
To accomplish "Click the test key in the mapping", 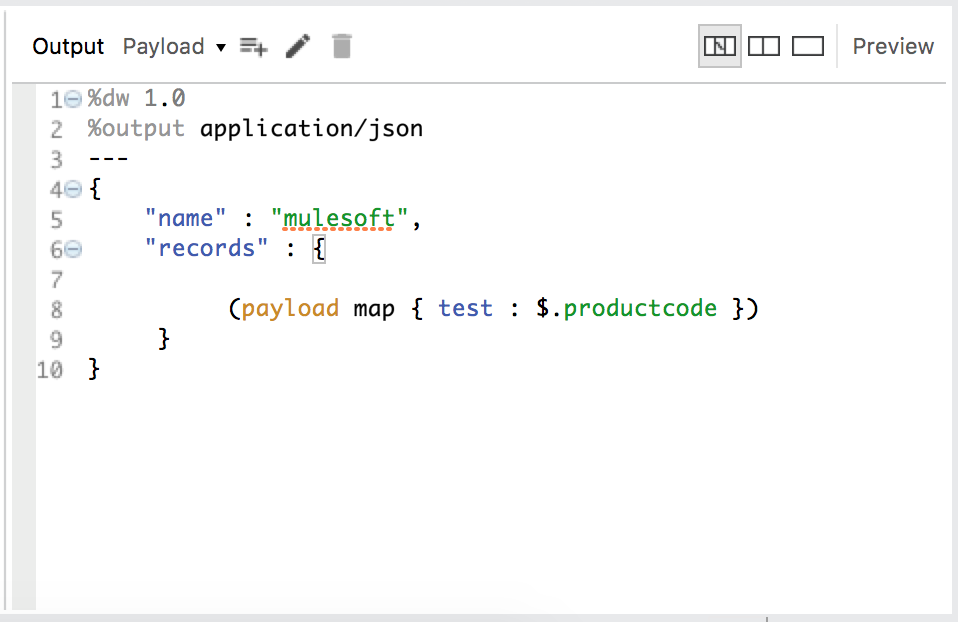I will pos(465,308).
